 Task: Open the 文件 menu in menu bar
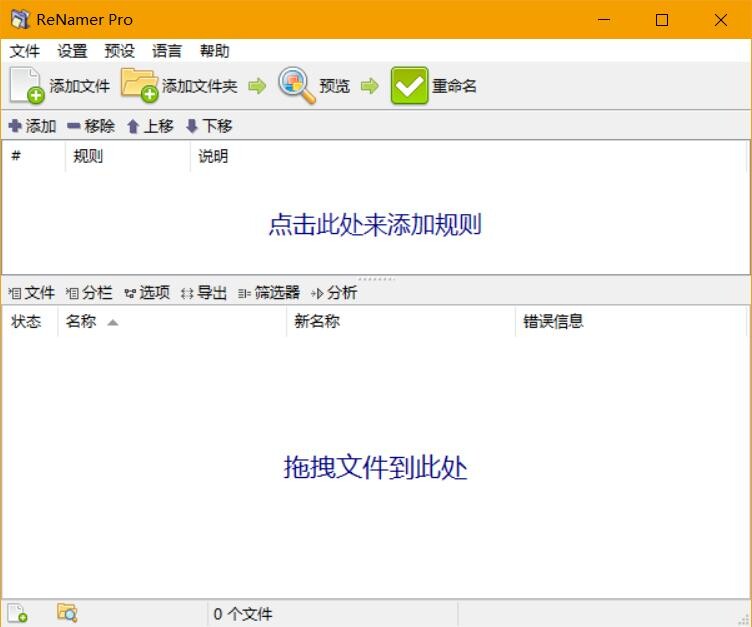point(25,51)
